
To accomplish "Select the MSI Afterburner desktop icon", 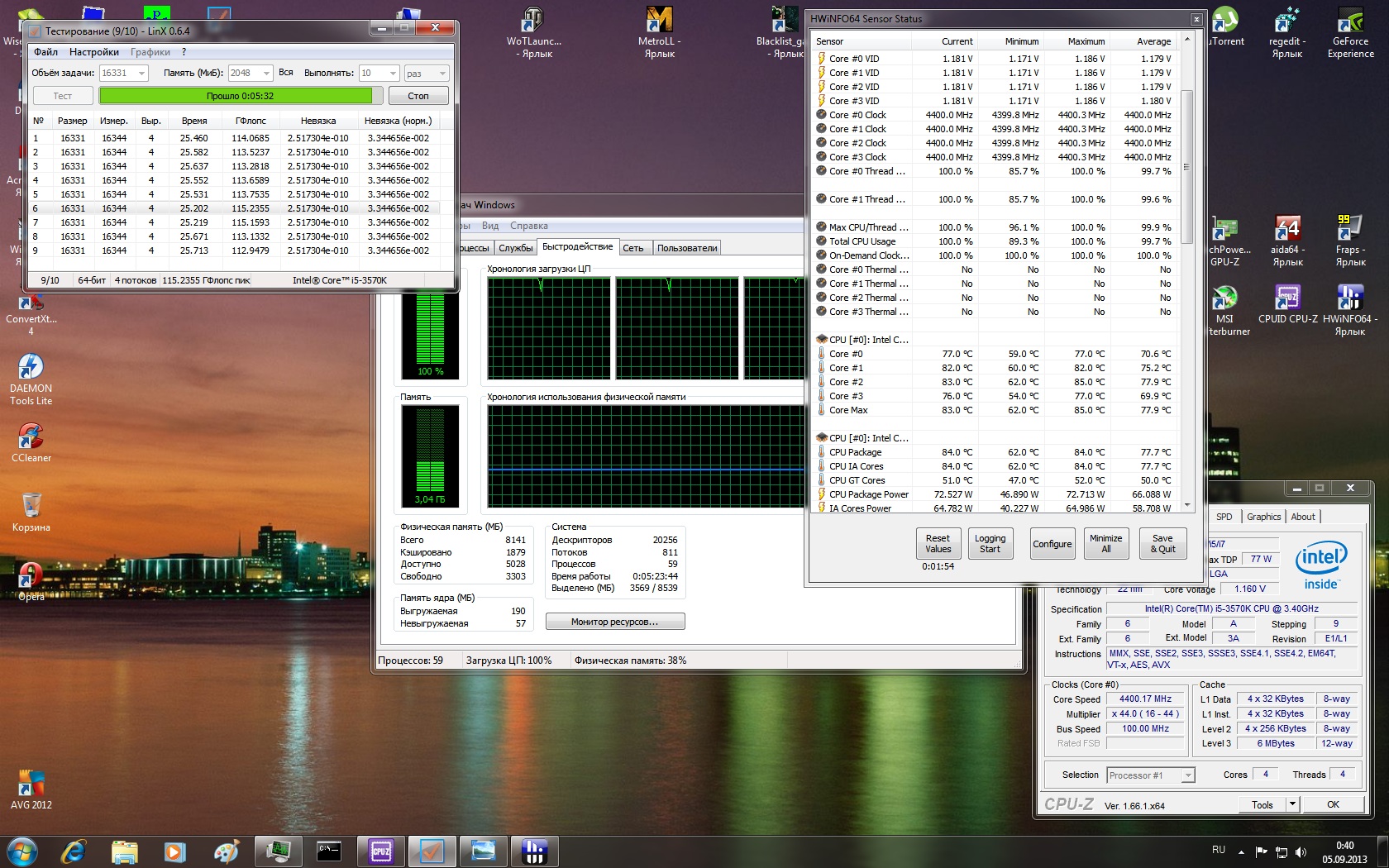I will (x=1225, y=310).
